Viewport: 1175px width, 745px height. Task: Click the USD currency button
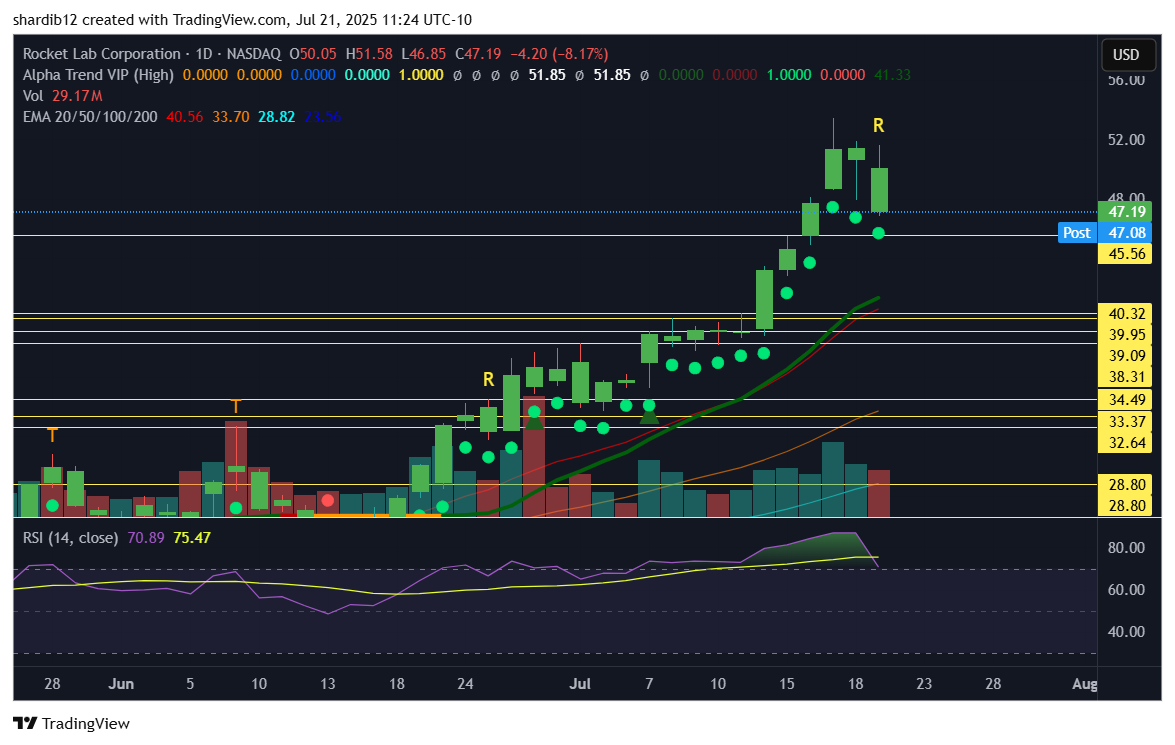pyautogui.click(x=1126, y=55)
